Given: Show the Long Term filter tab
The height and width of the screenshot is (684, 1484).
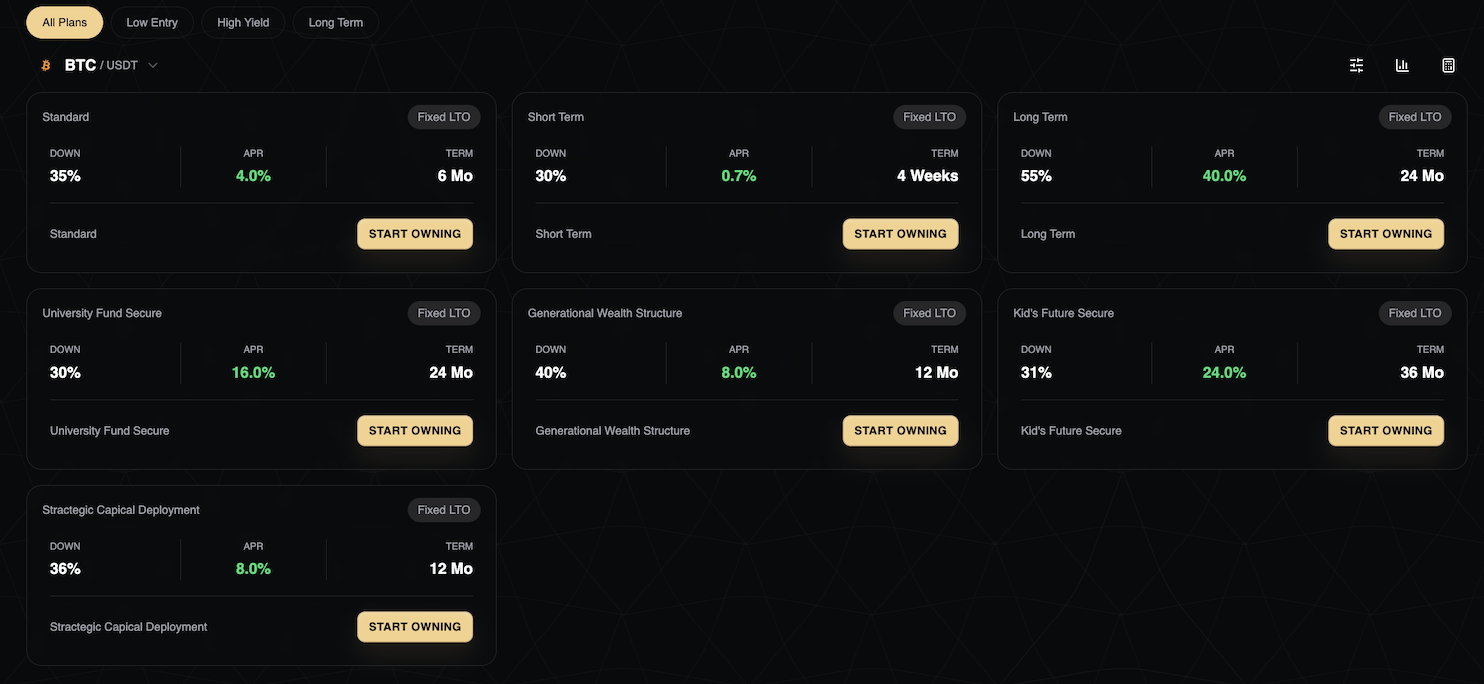Looking at the screenshot, I should (336, 22).
